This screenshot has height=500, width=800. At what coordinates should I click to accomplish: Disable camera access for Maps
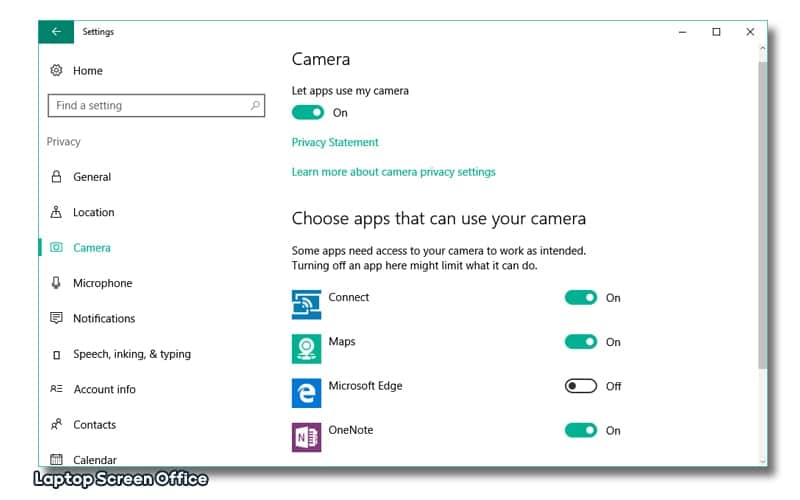[581, 342]
